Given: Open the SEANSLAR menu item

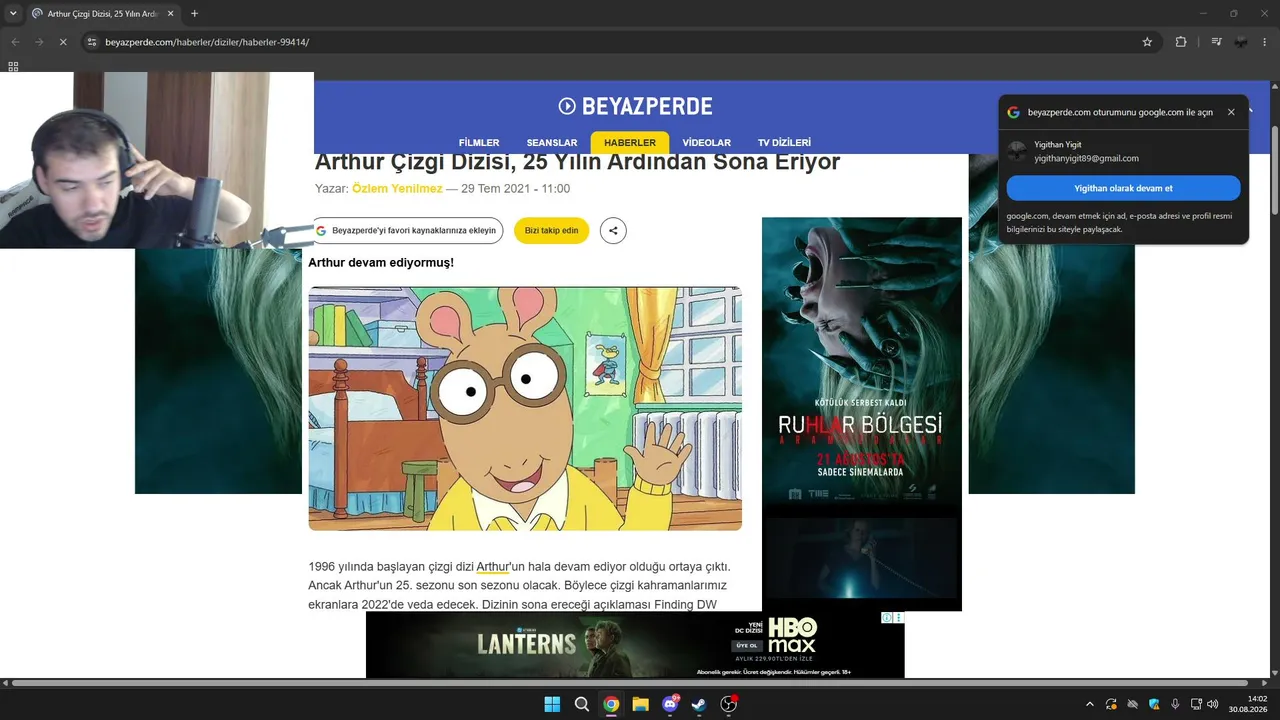Looking at the screenshot, I should point(552,143).
